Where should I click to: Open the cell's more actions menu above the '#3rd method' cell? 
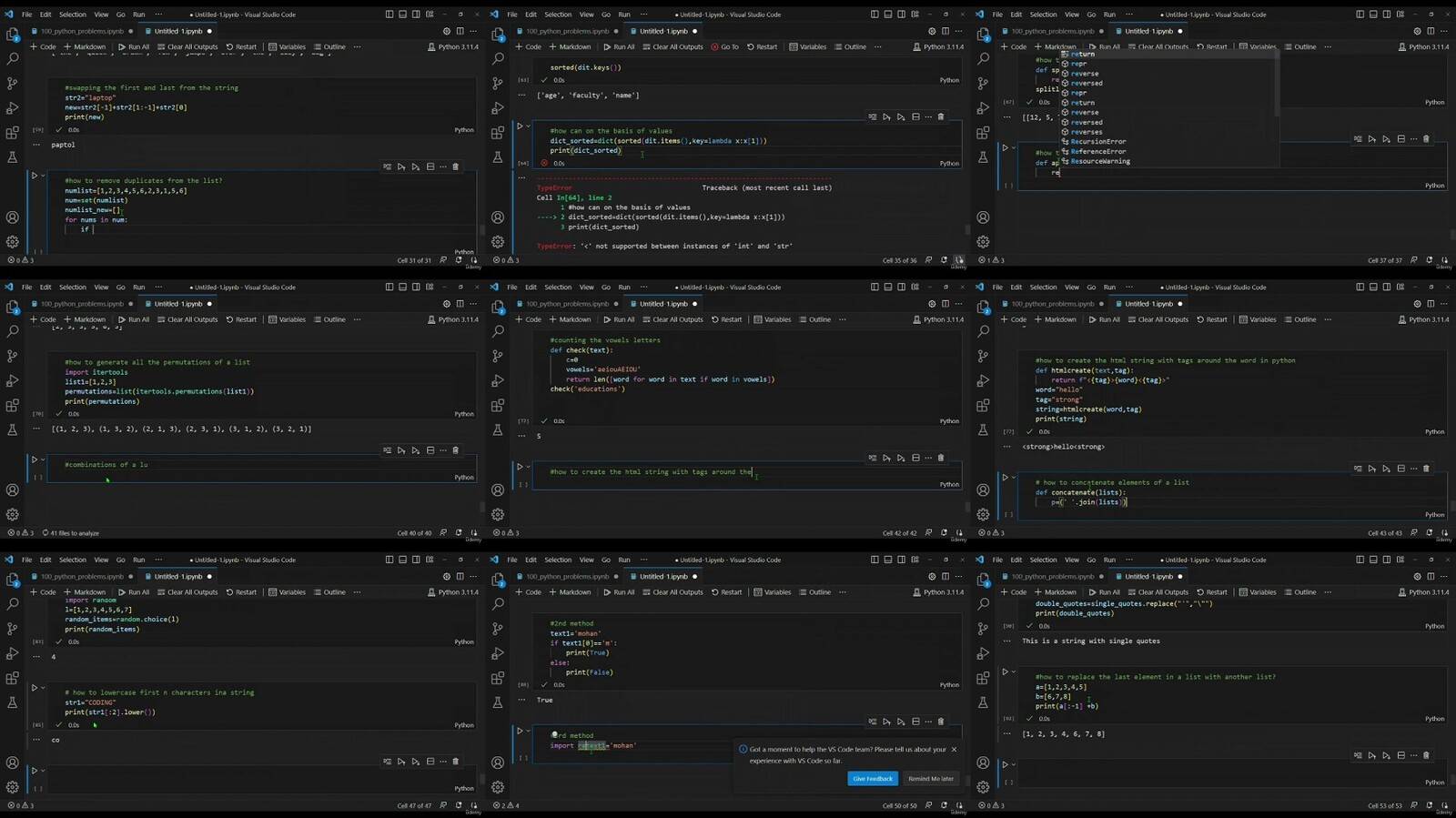928,722
